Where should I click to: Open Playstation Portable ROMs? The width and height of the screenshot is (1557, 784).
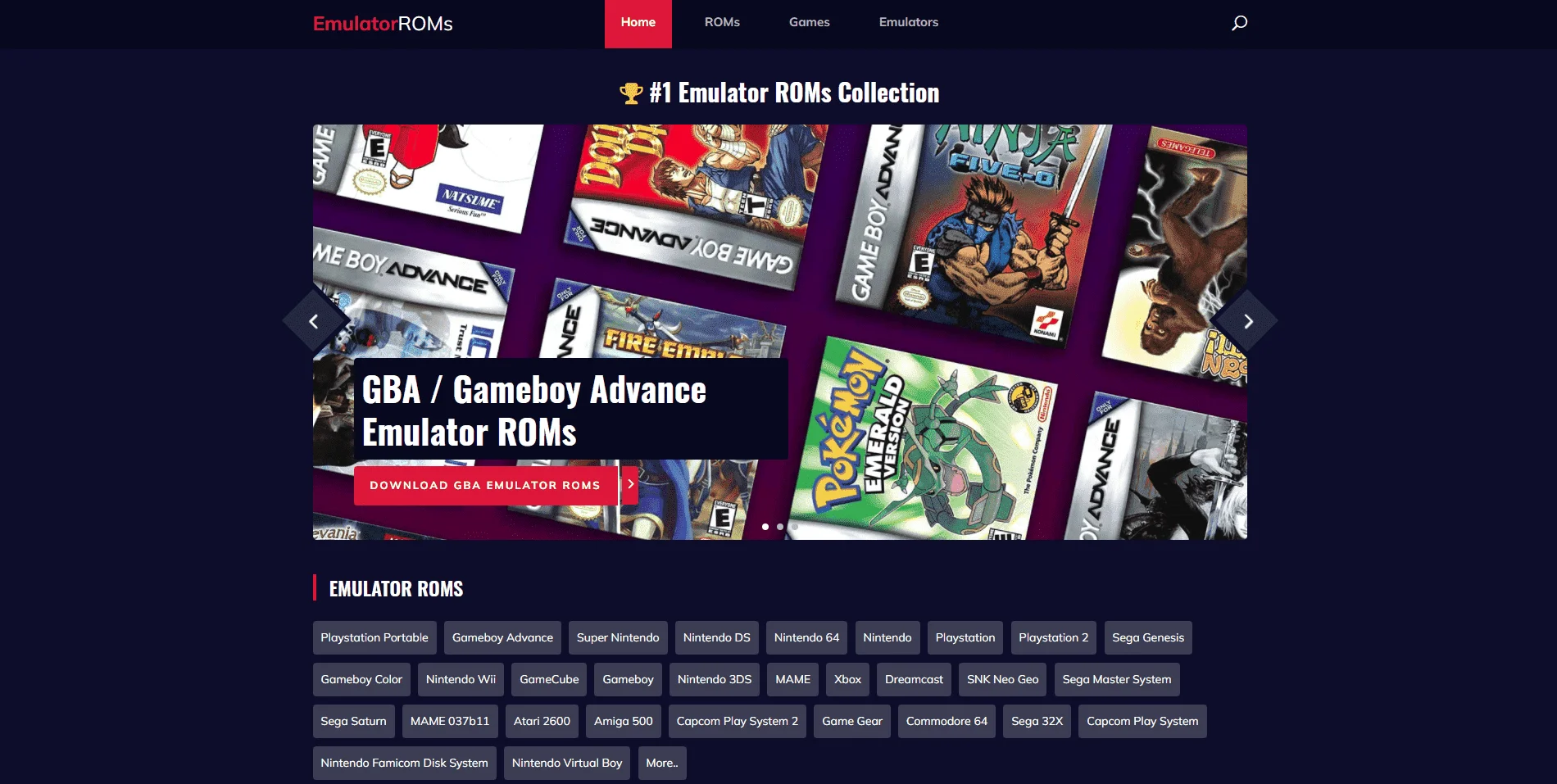[x=374, y=637]
